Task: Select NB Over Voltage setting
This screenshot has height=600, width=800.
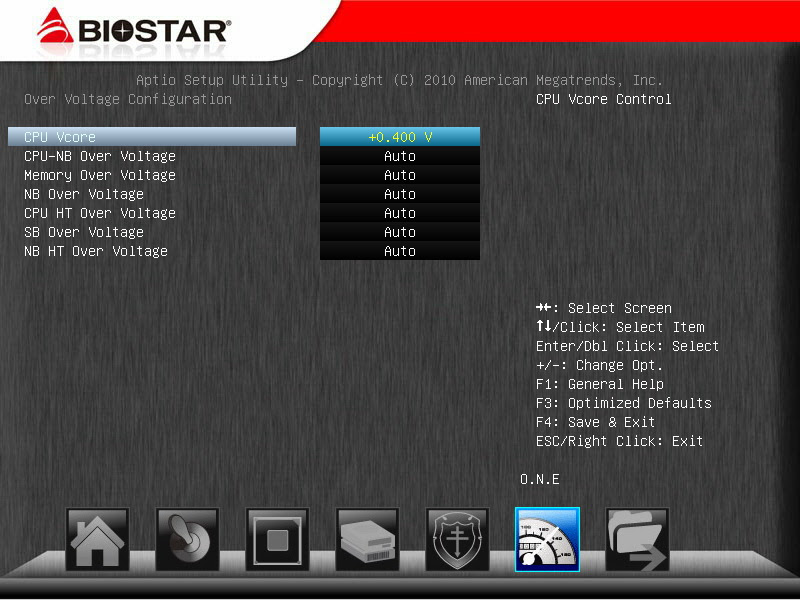Action: click(84, 194)
